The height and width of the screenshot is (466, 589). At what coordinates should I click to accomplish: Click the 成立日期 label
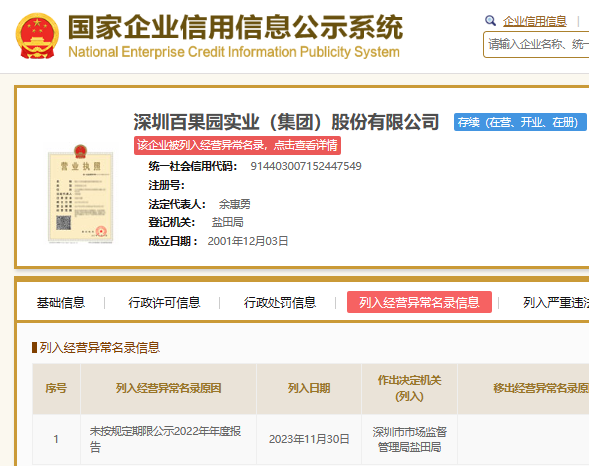click(173, 241)
